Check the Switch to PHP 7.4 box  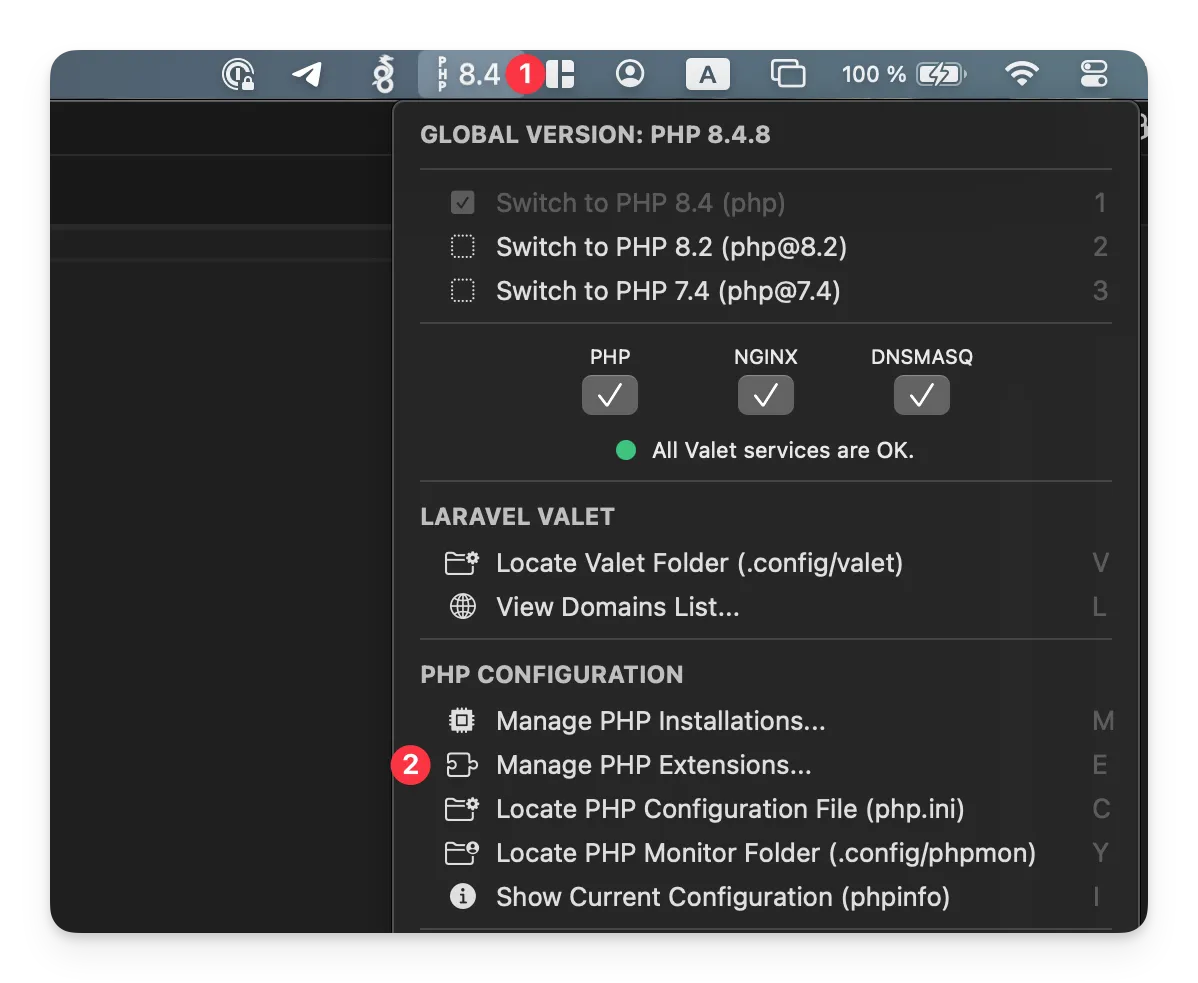point(462,291)
